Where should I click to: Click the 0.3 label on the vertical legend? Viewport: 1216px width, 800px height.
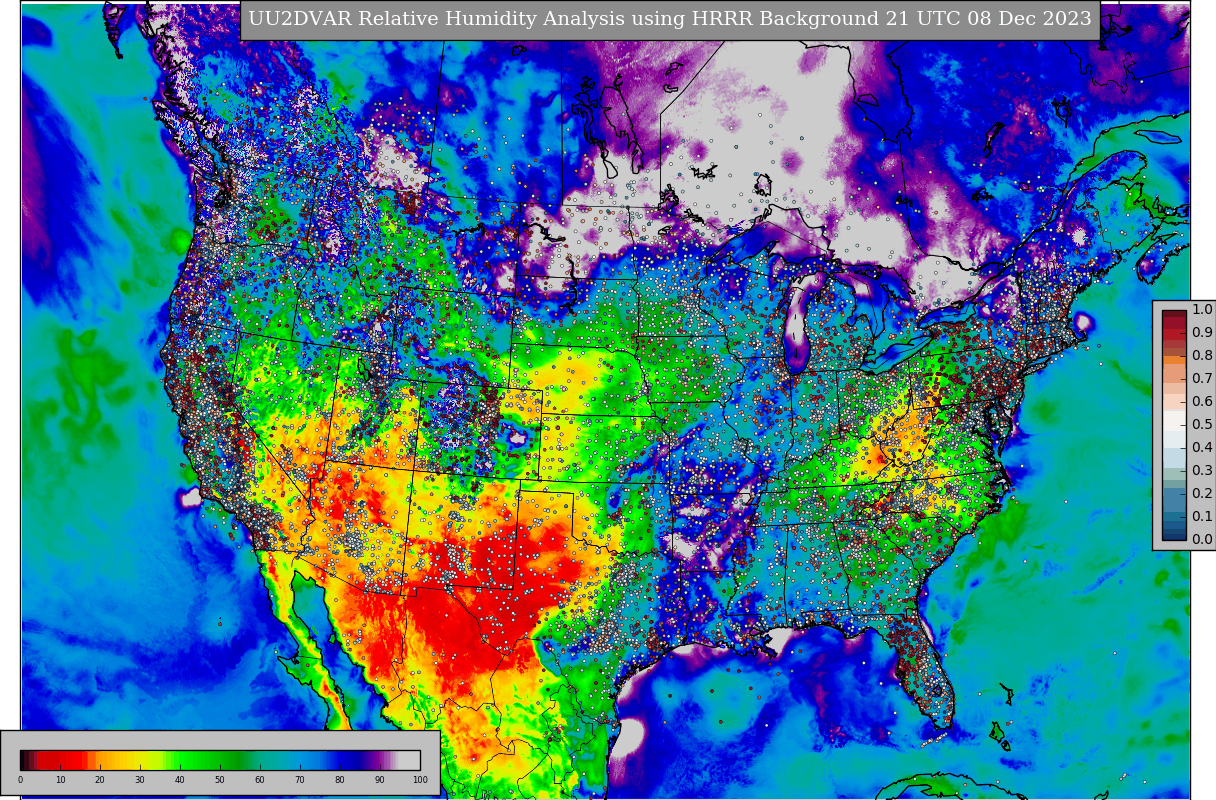point(1202,471)
